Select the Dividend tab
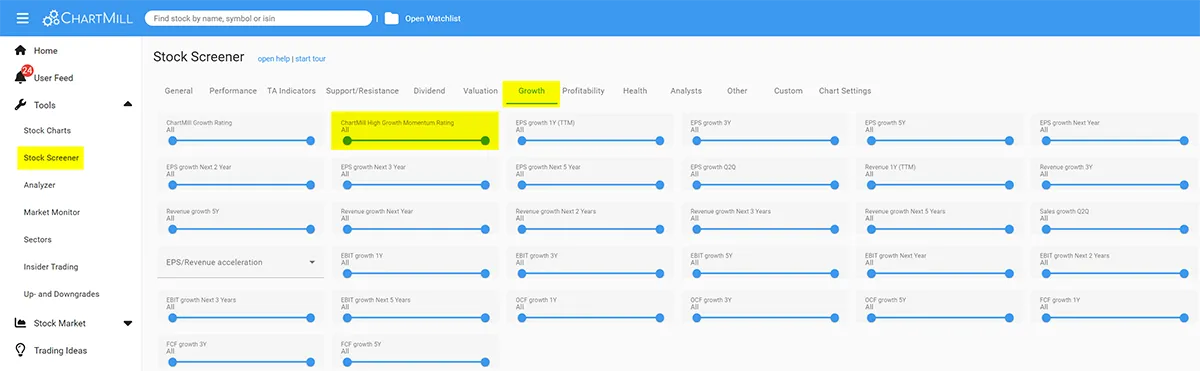1200x371 pixels. [x=429, y=91]
